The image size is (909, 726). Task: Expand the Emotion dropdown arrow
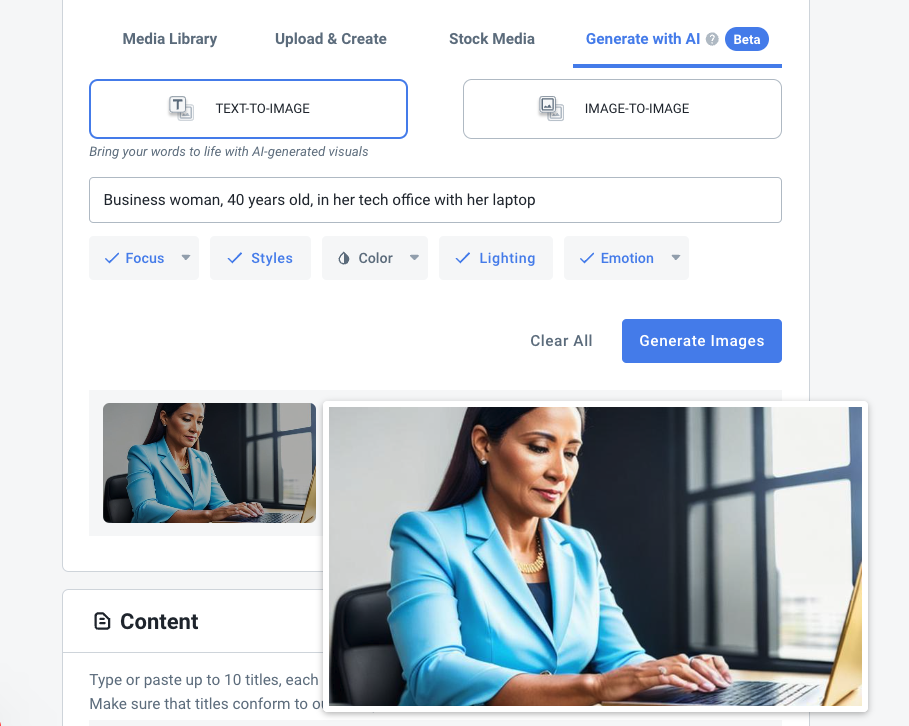coord(676,257)
